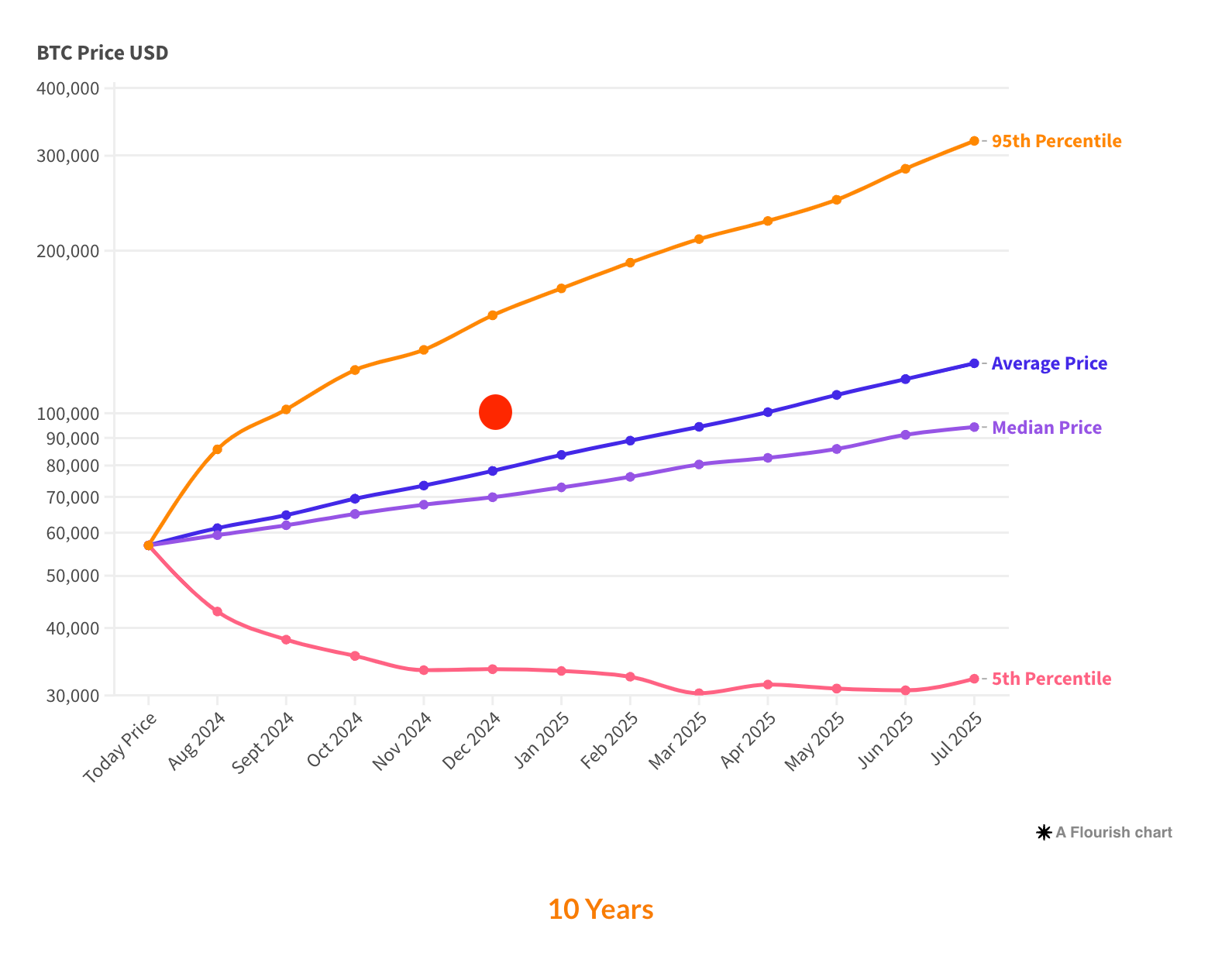Select the Median Price line label
Viewport: 1232px width, 956px height.
(x=1046, y=428)
